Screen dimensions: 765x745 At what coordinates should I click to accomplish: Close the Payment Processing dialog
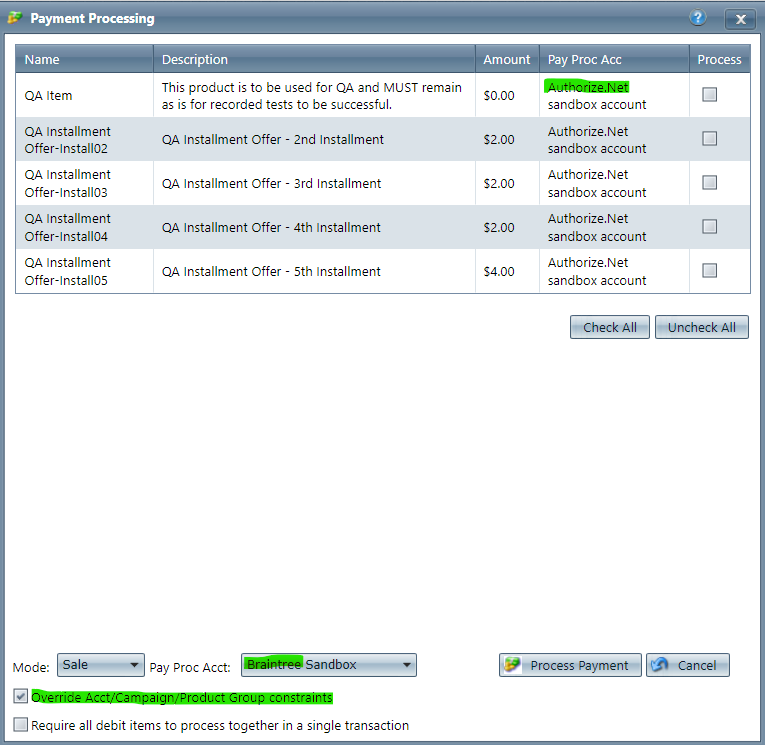pos(740,19)
